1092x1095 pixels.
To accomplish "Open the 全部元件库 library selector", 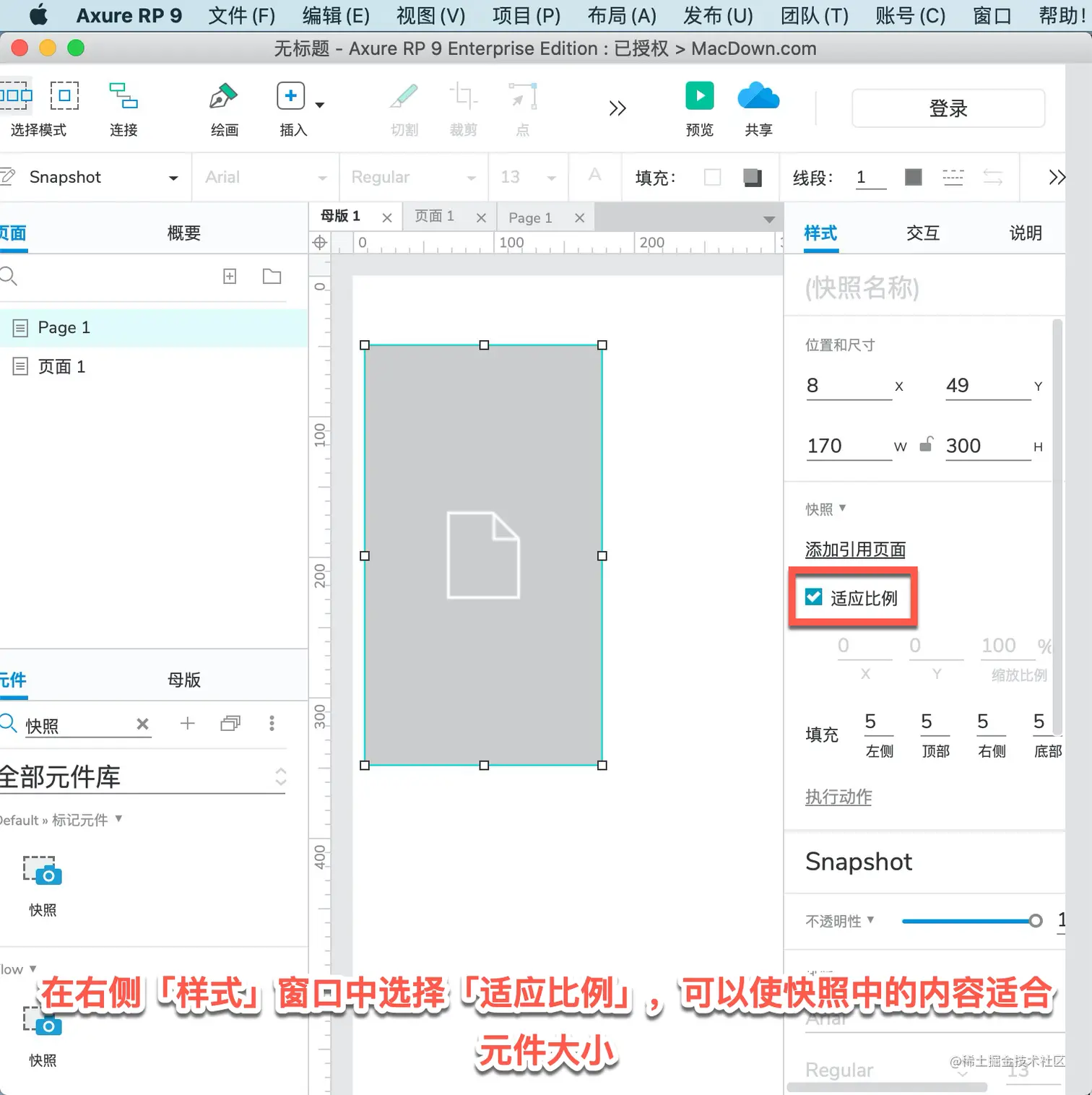I will coord(143,777).
